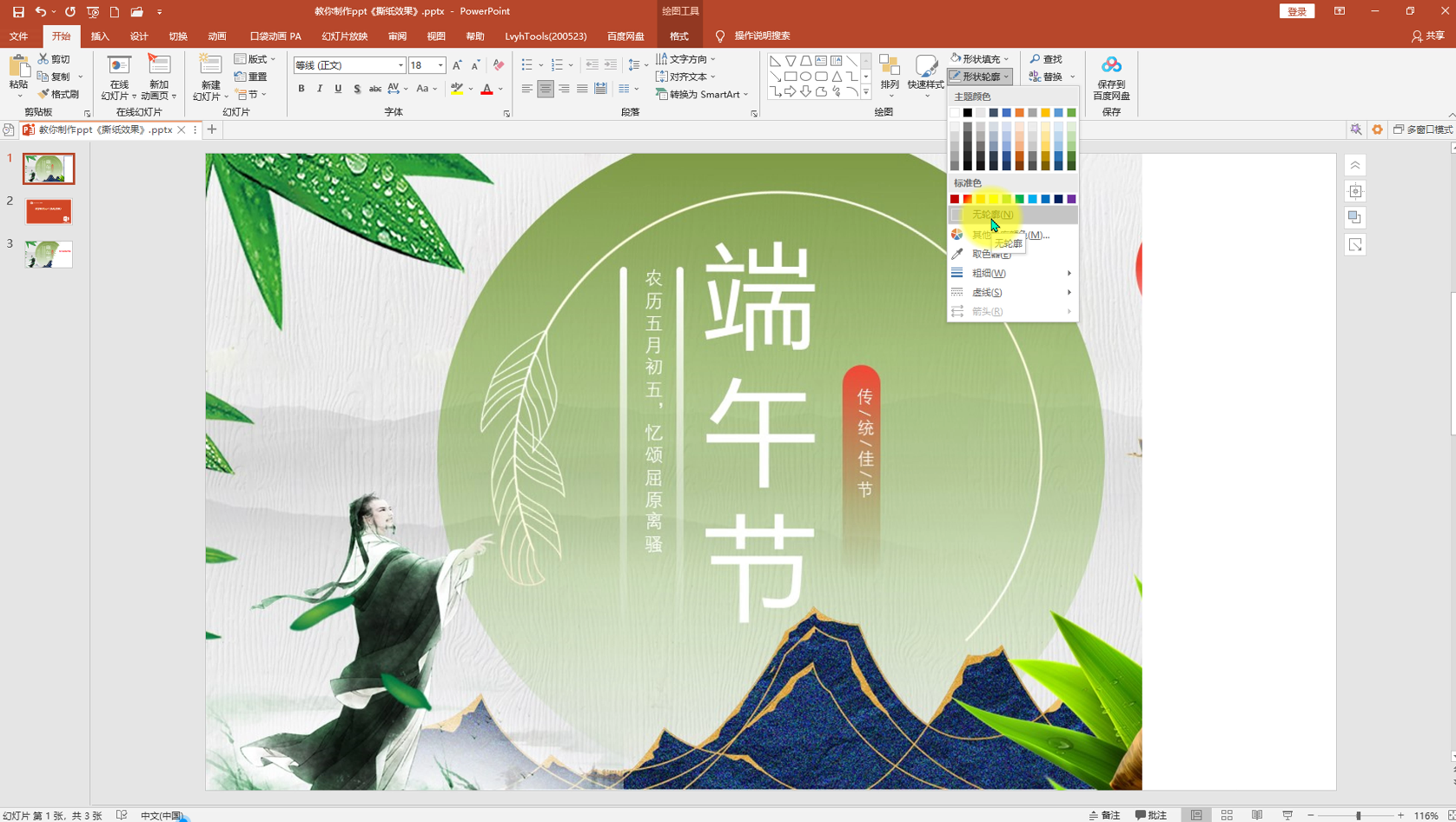Open the Text Direction (文字方向) dropdown

tap(685, 59)
